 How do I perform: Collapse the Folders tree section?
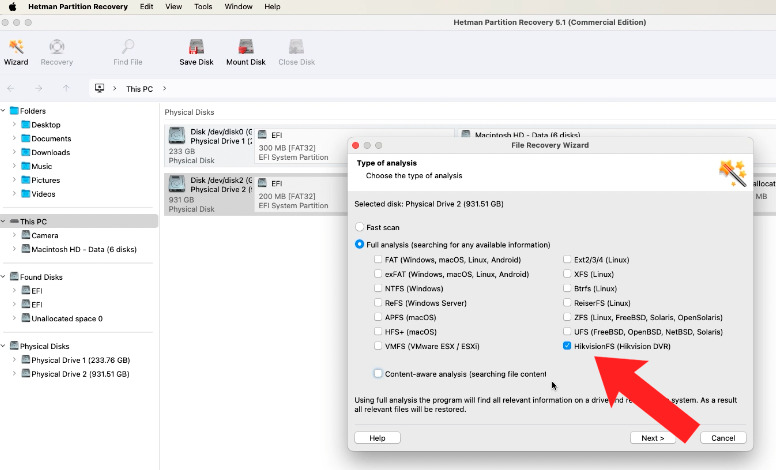pos(3,111)
